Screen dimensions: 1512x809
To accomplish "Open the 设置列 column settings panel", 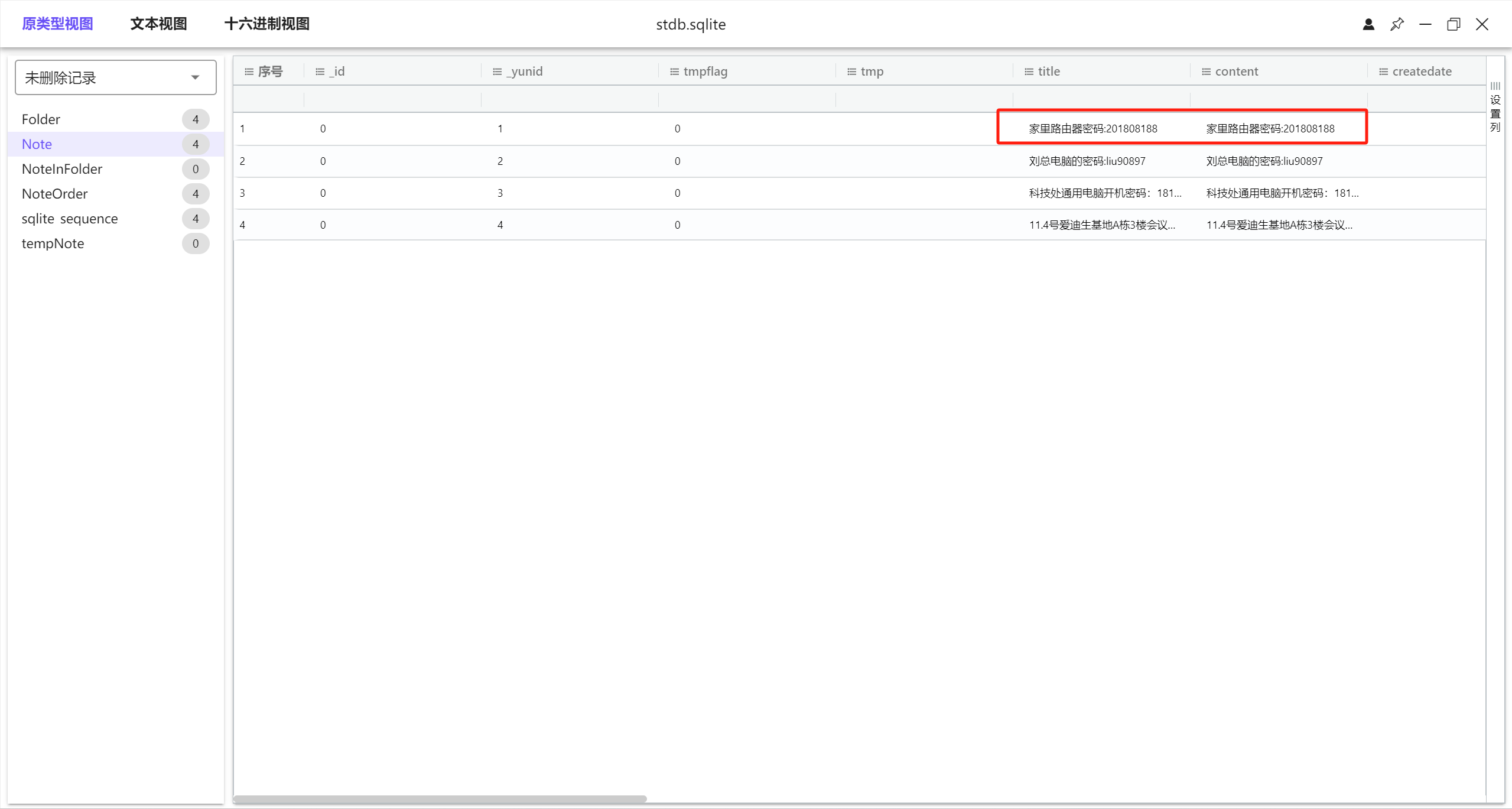I will click(x=1495, y=108).
